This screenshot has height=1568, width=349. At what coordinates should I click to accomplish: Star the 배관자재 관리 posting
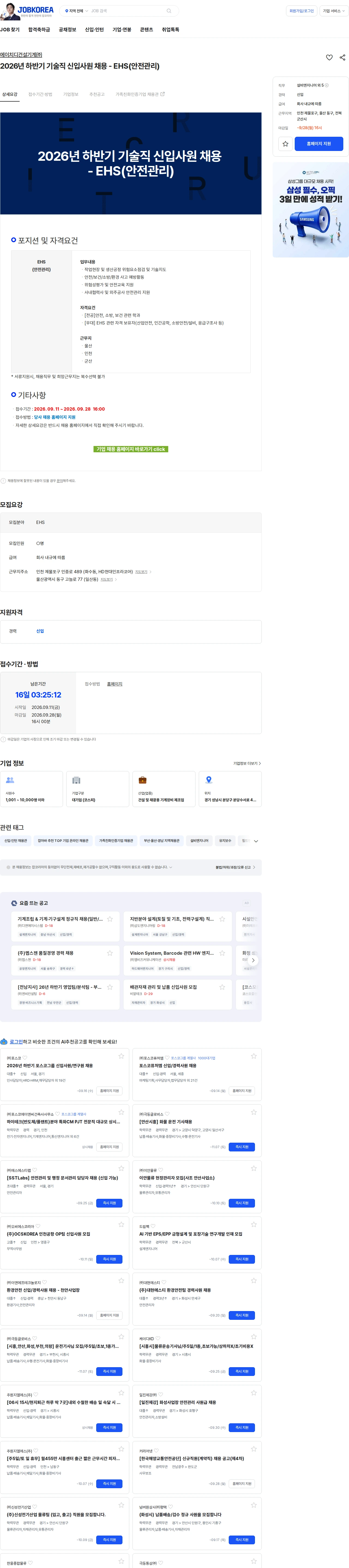[222, 987]
